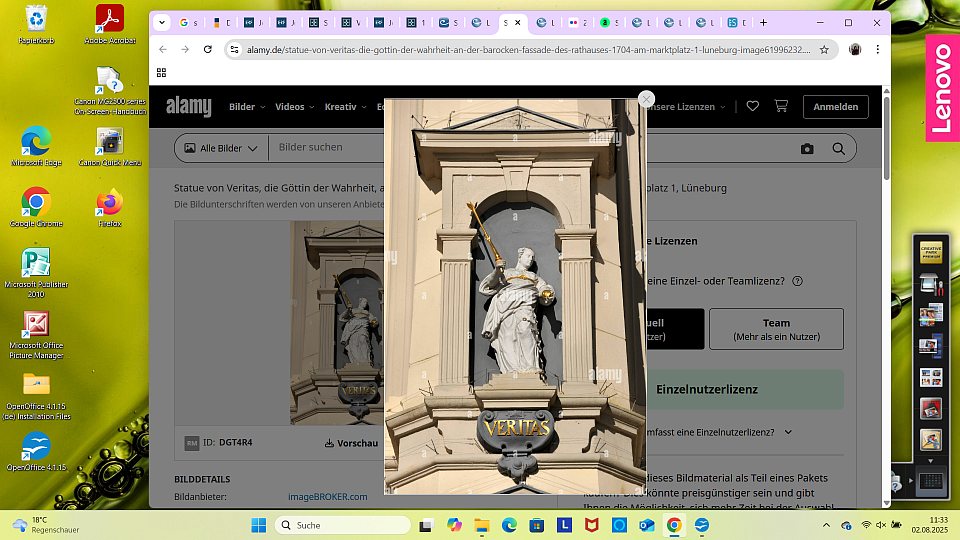This screenshot has width=960, height=540.
Task: Click the Creative Park Premium icon
Action: point(931,253)
